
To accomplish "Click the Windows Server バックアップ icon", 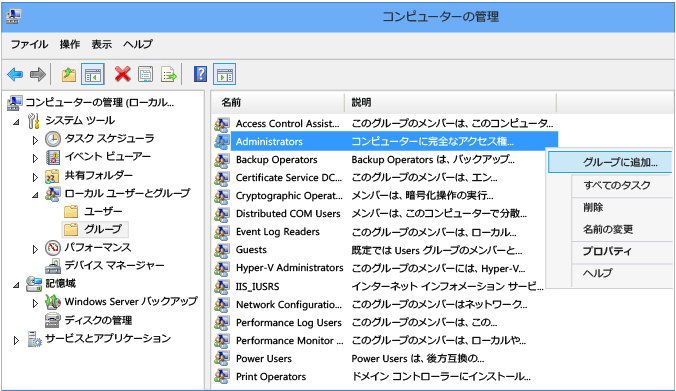I will [x=53, y=302].
